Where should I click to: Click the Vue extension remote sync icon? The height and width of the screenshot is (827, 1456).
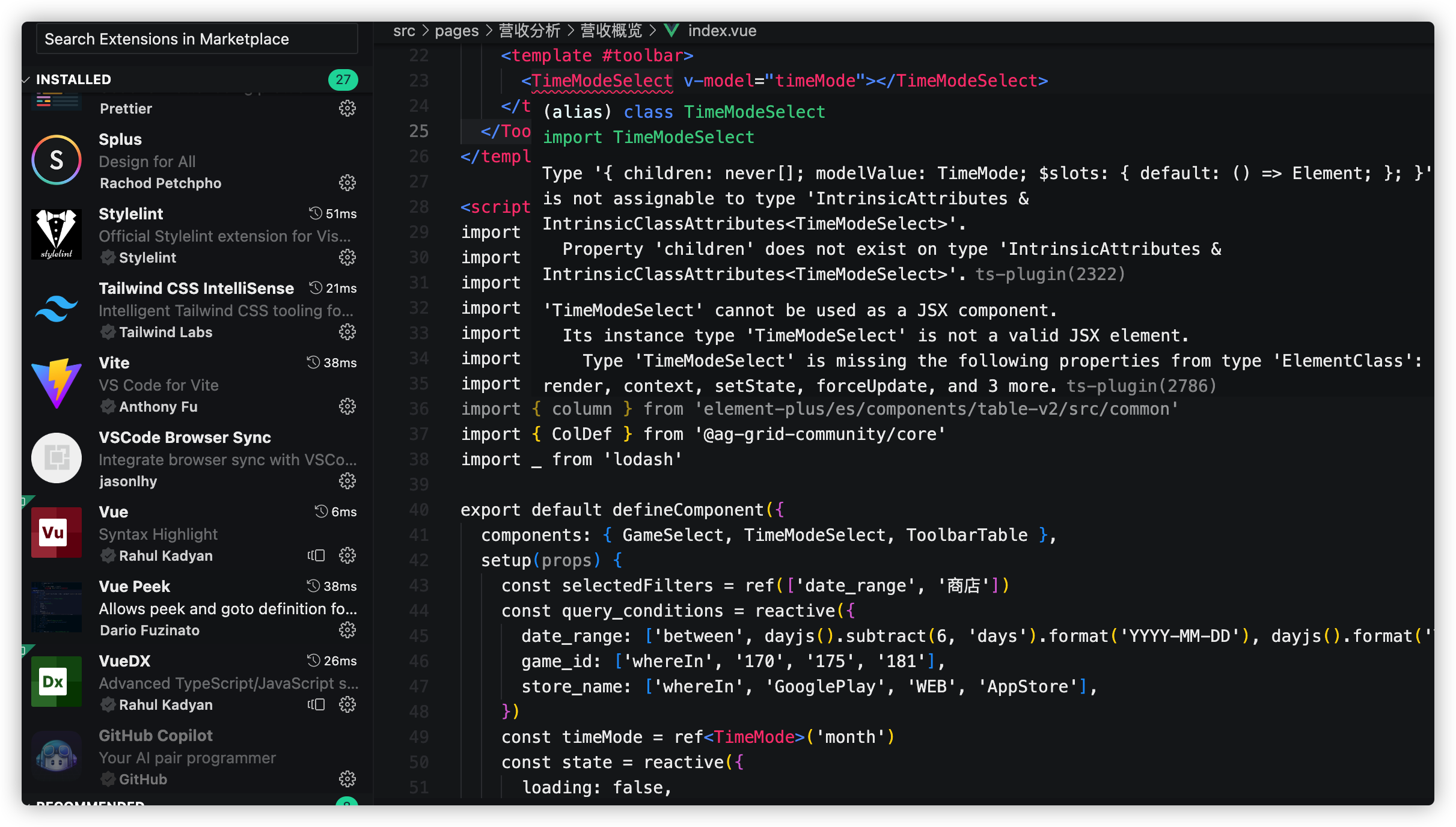[x=316, y=555]
